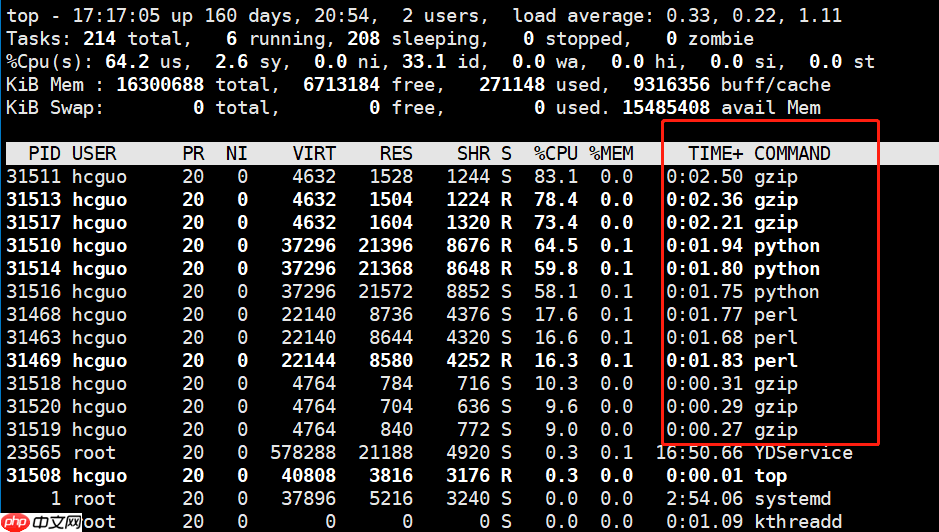Image resolution: width=939 pixels, height=532 pixels.
Task: Click PID 31510 in the python row
Action: (33, 246)
